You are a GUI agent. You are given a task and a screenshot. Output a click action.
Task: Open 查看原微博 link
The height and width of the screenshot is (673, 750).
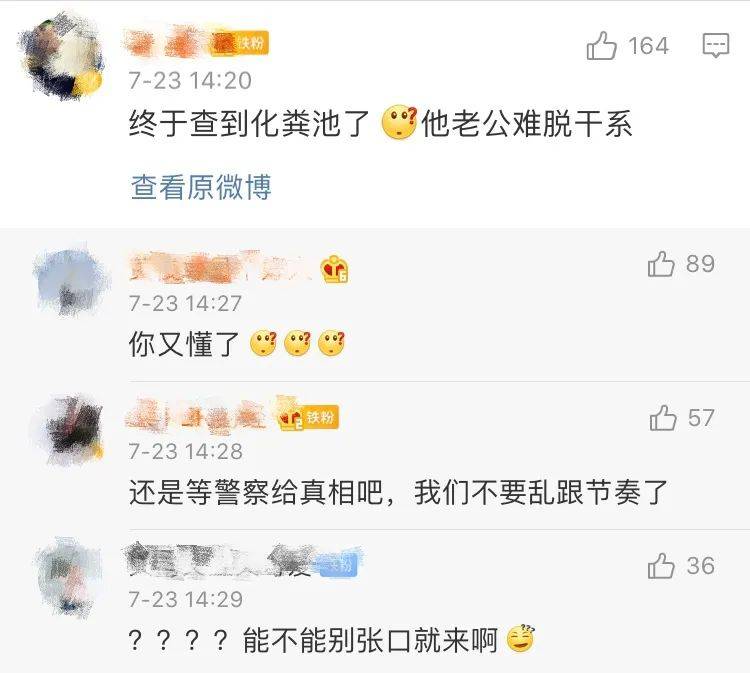point(201,187)
